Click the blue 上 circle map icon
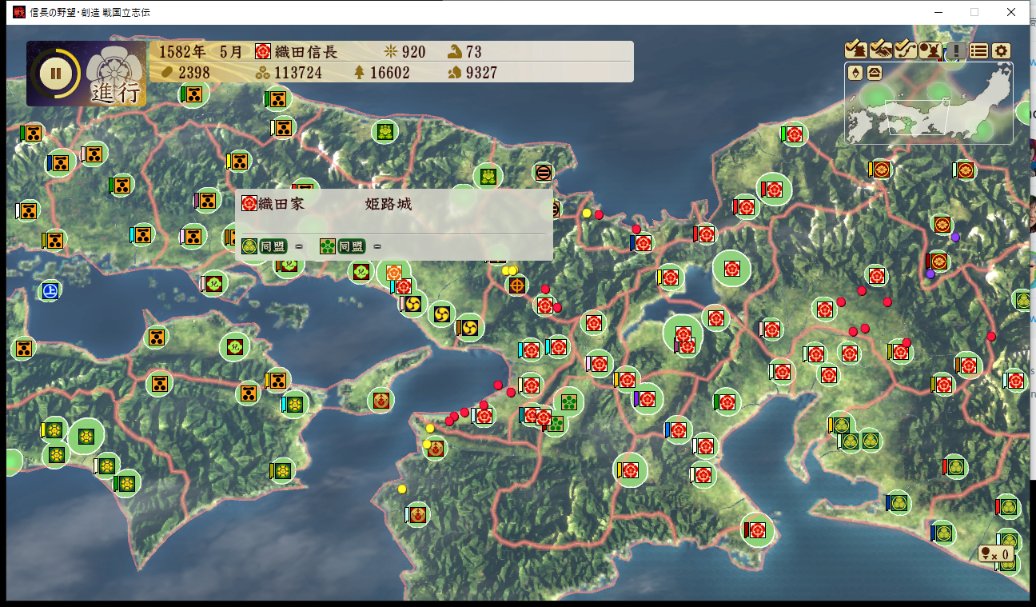Screen dimensions: 1036x607 point(50,291)
